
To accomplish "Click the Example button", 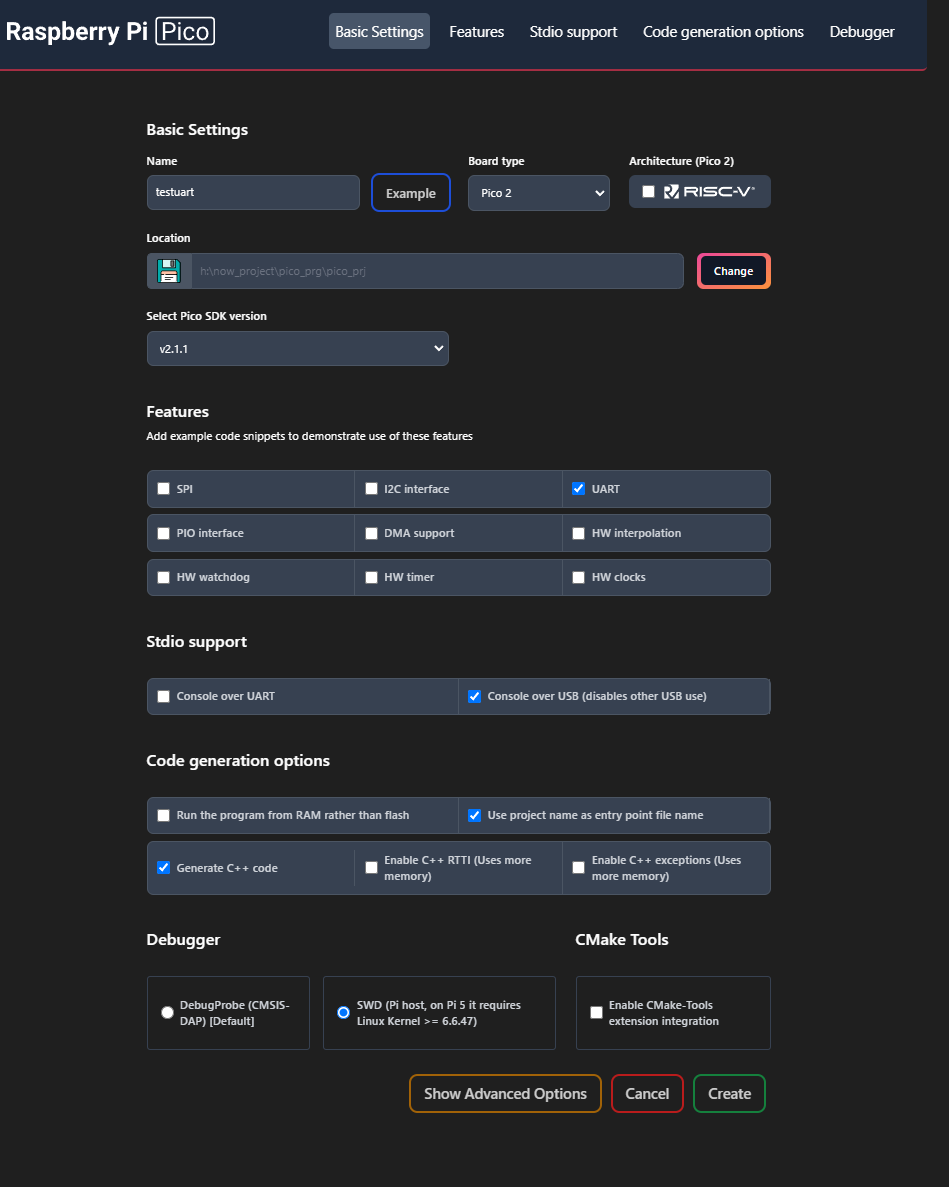I will pyautogui.click(x=411, y=193).
